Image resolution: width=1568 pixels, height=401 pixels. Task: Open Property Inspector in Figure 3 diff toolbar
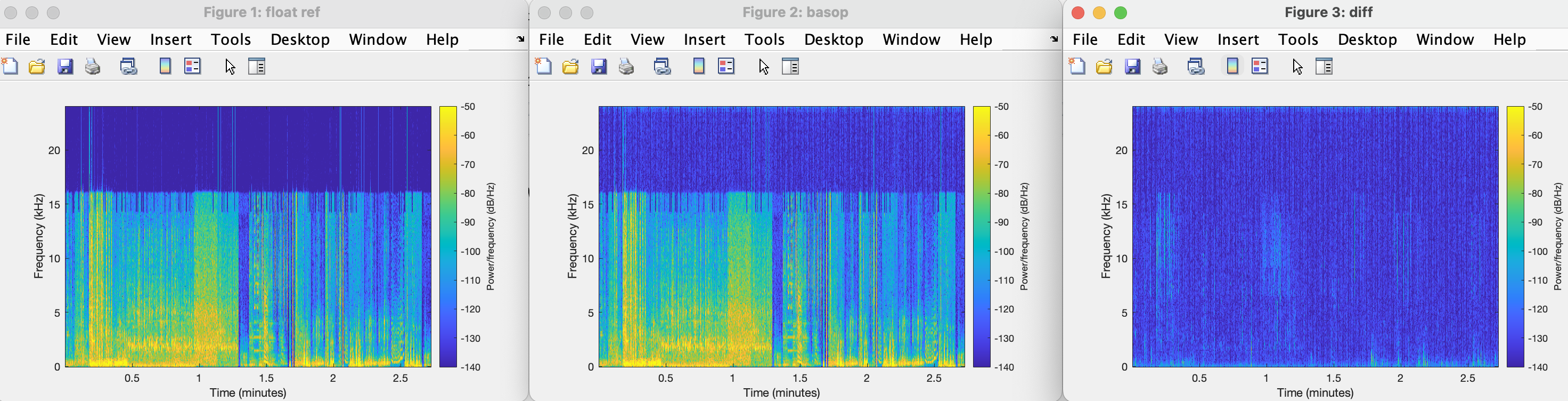tap(1324, 66)
